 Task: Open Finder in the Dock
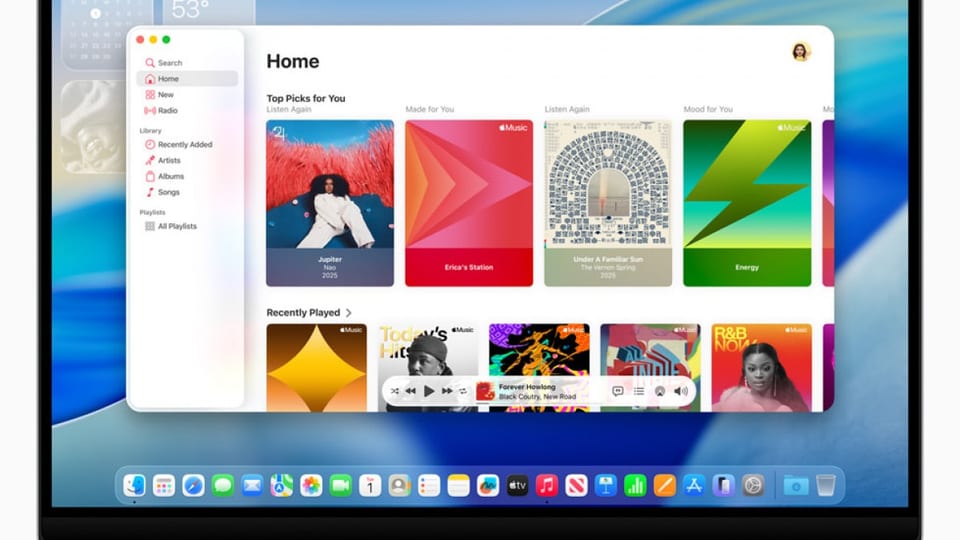click(x=134, y=486)
